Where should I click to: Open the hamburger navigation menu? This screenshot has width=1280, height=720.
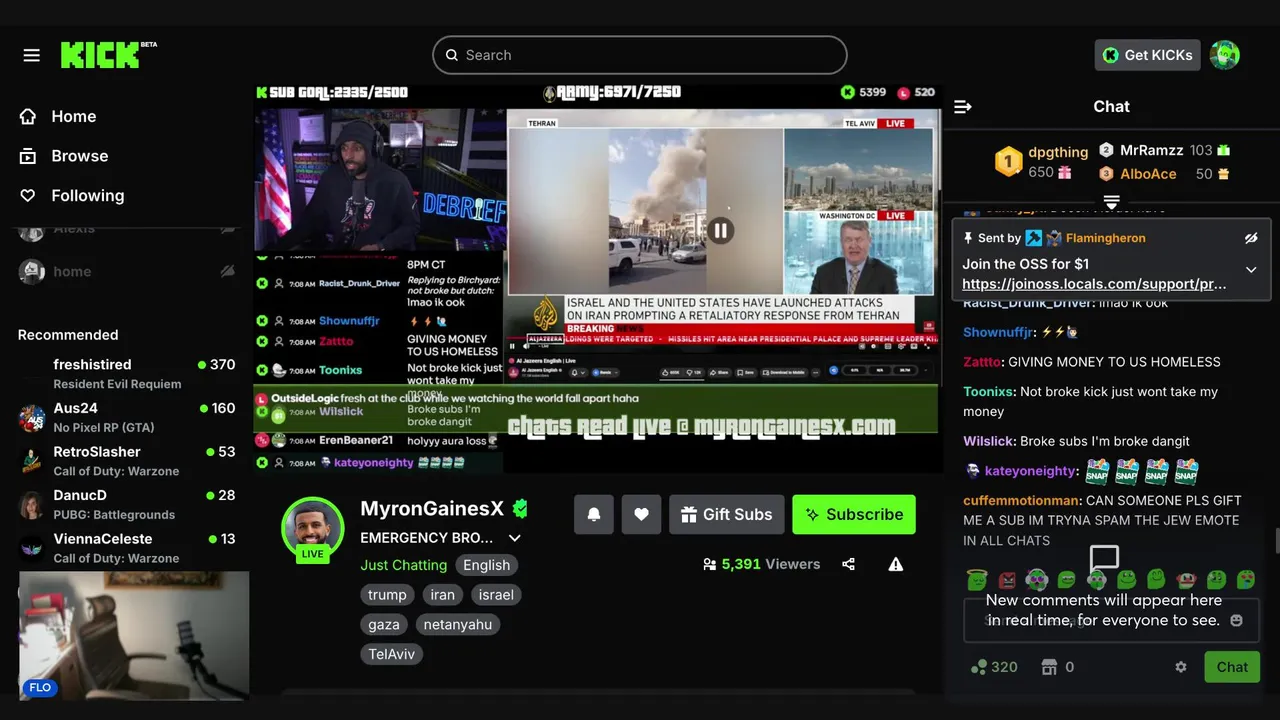click(x=32, y=55)
